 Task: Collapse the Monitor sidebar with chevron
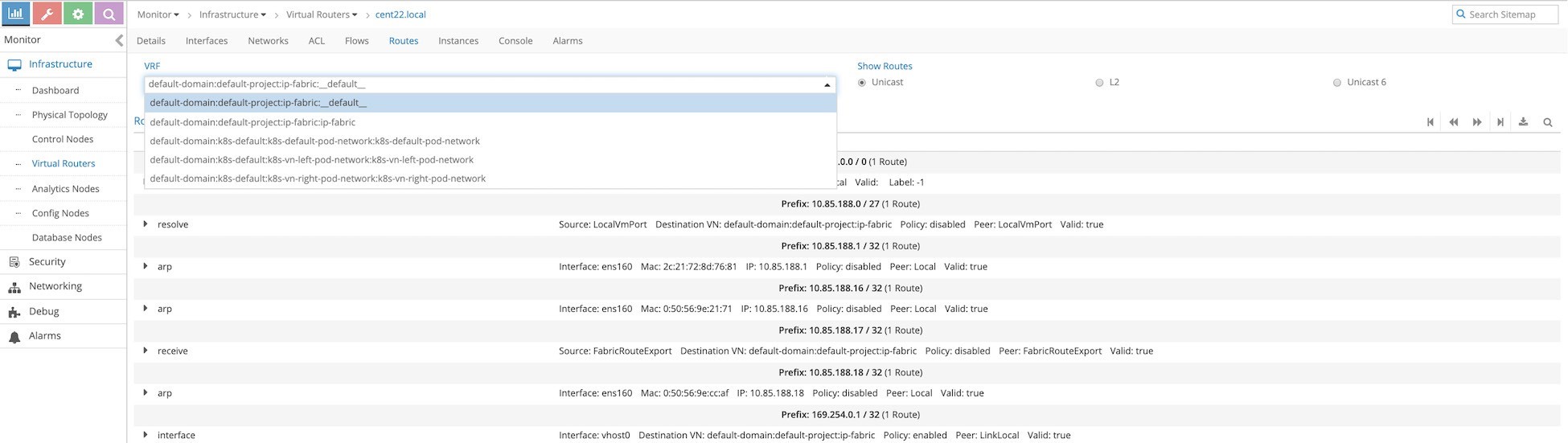tap(119, 40)
